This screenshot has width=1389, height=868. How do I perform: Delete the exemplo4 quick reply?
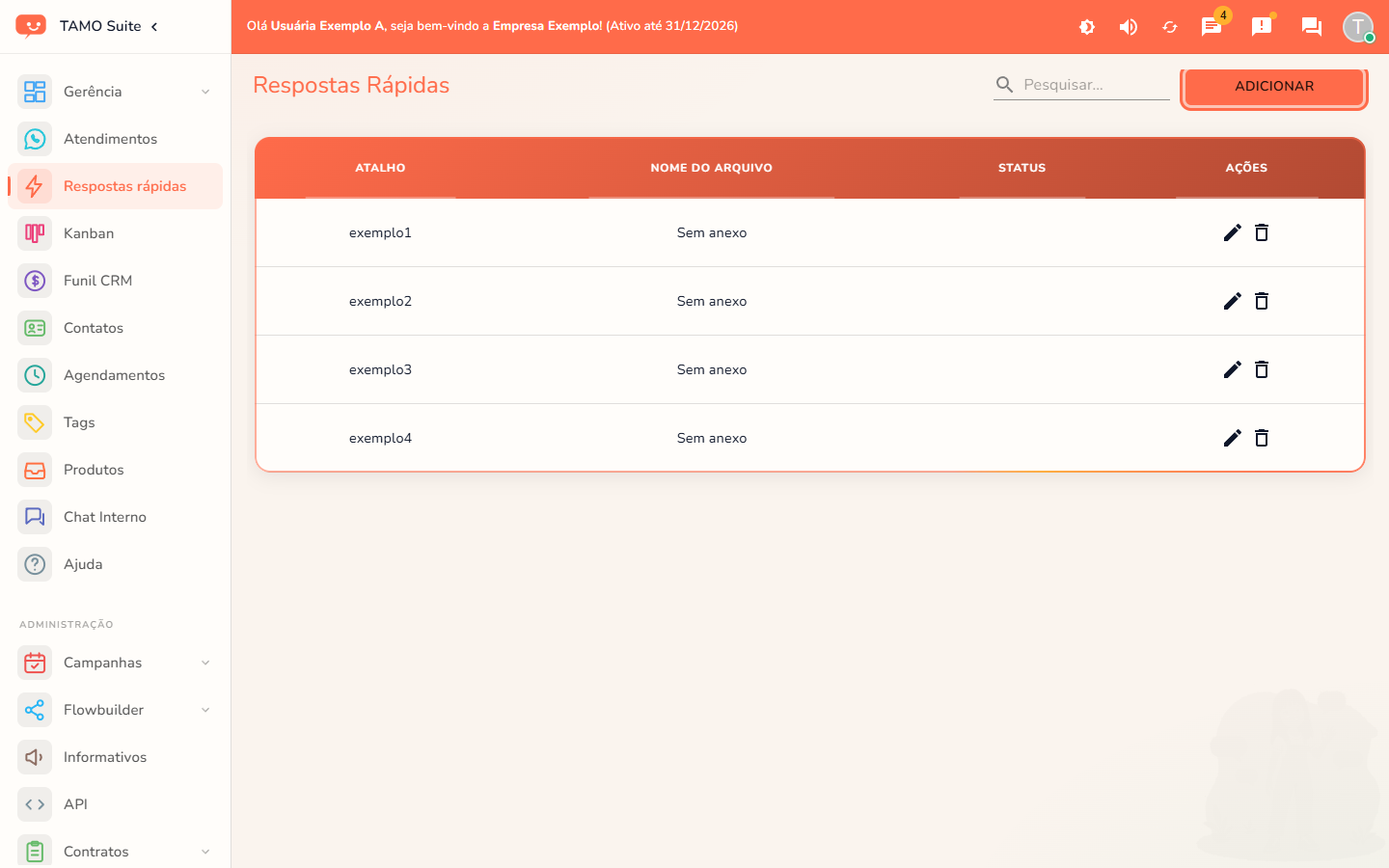[x=1262, y=438]
